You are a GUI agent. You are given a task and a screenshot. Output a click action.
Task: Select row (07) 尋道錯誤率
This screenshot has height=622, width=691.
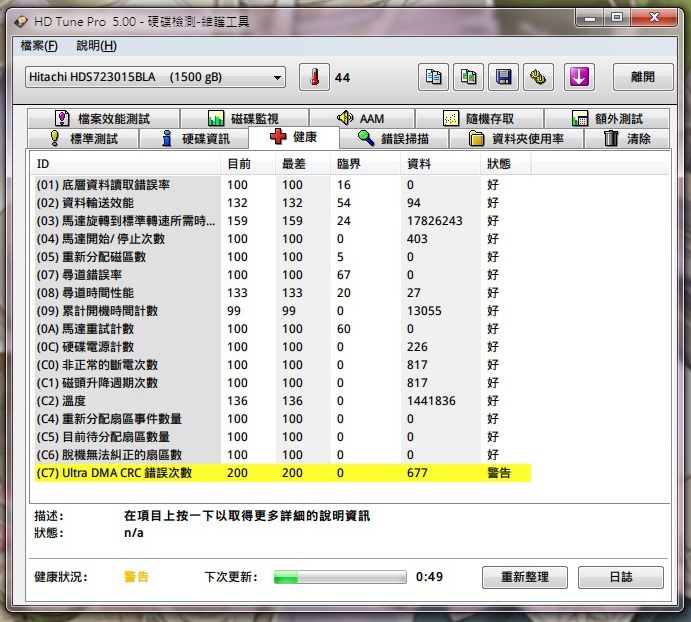click(282, 275)
